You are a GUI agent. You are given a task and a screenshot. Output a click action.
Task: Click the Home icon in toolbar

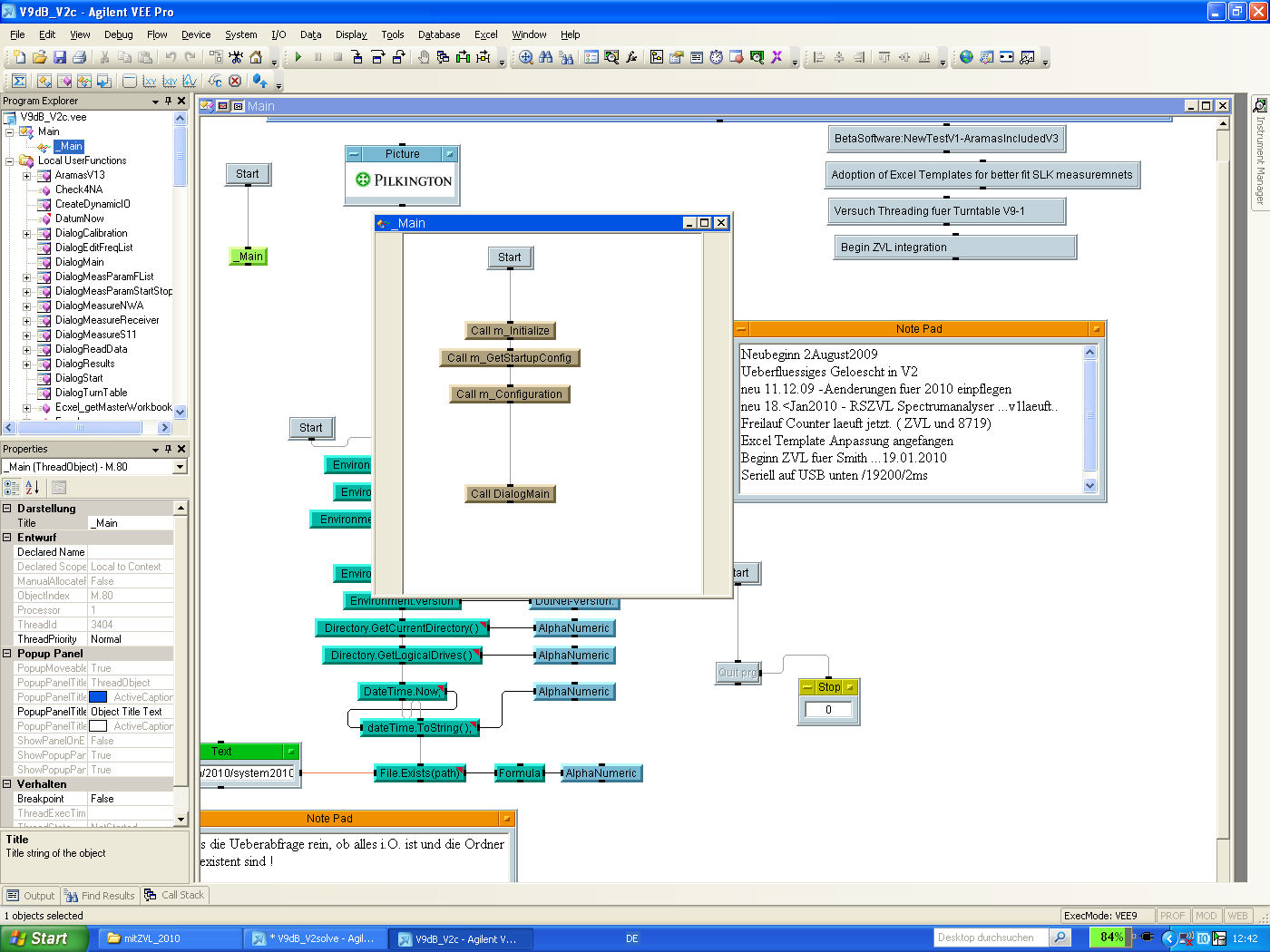pyautogui.click(x=256, y=57)
